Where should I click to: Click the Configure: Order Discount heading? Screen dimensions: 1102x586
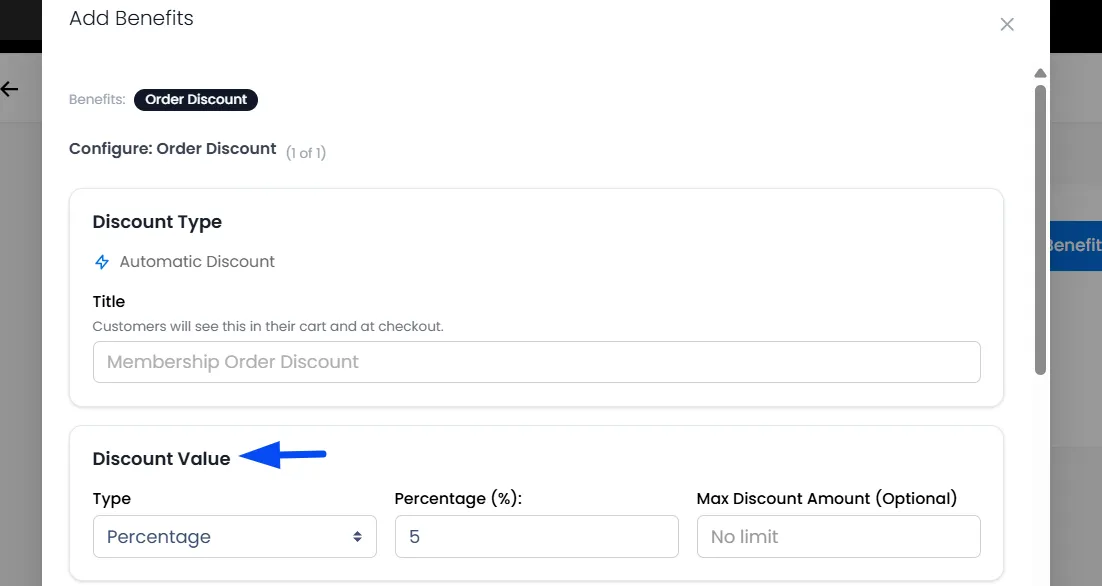173,149
